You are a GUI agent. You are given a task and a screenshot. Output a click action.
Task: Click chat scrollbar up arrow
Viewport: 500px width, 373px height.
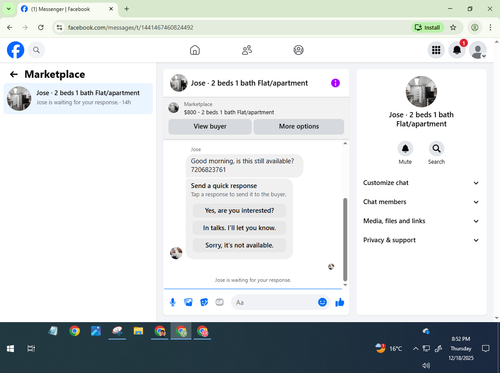tap(345, 144)
